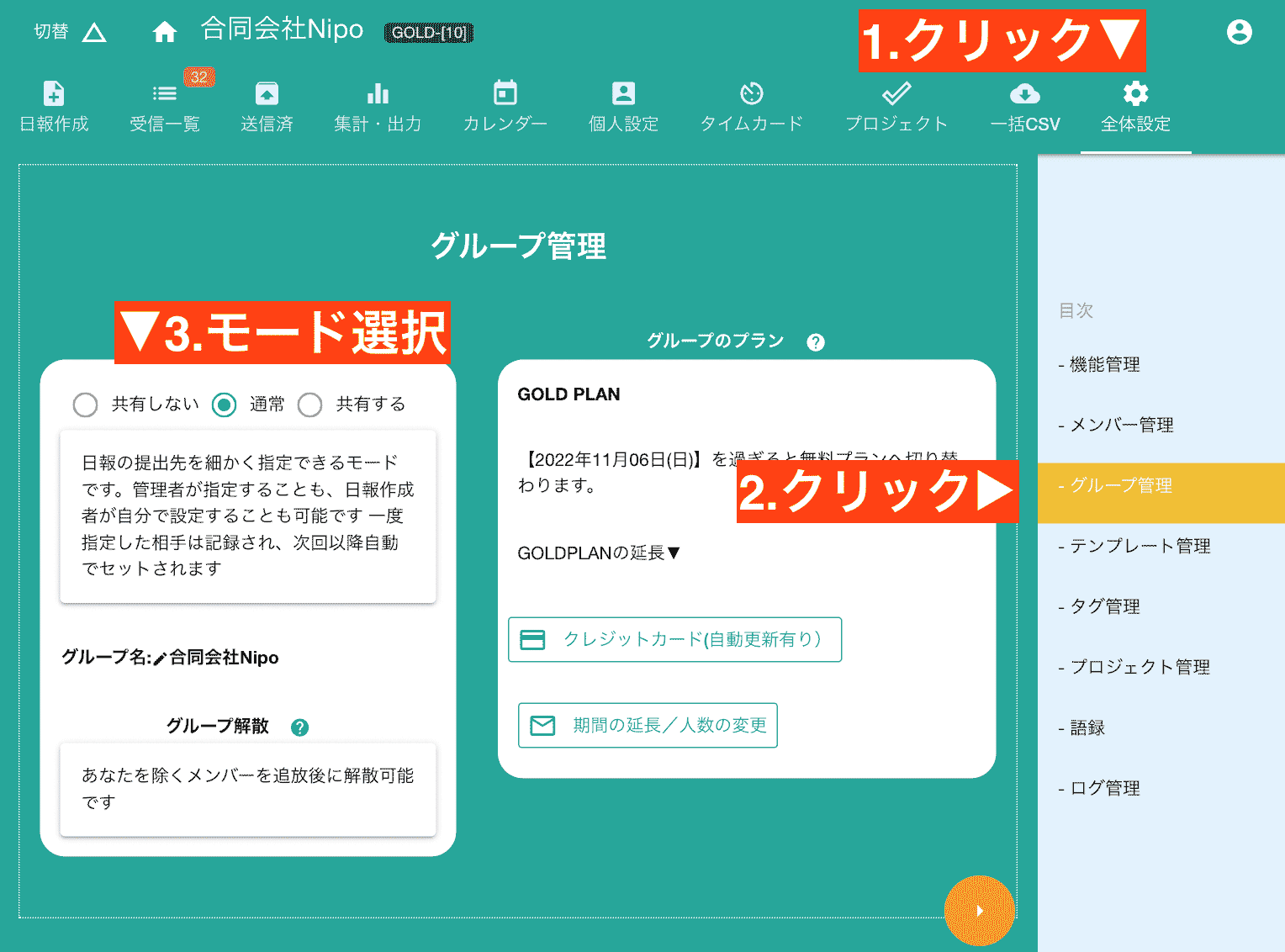Click the クレジットカード(自動更新有り) button
Viewport: 1285px width, 952px height.
click(674, 639)
